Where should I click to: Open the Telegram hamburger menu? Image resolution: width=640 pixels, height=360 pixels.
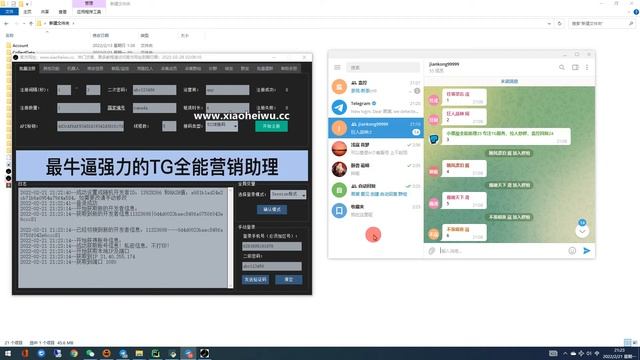337,67
